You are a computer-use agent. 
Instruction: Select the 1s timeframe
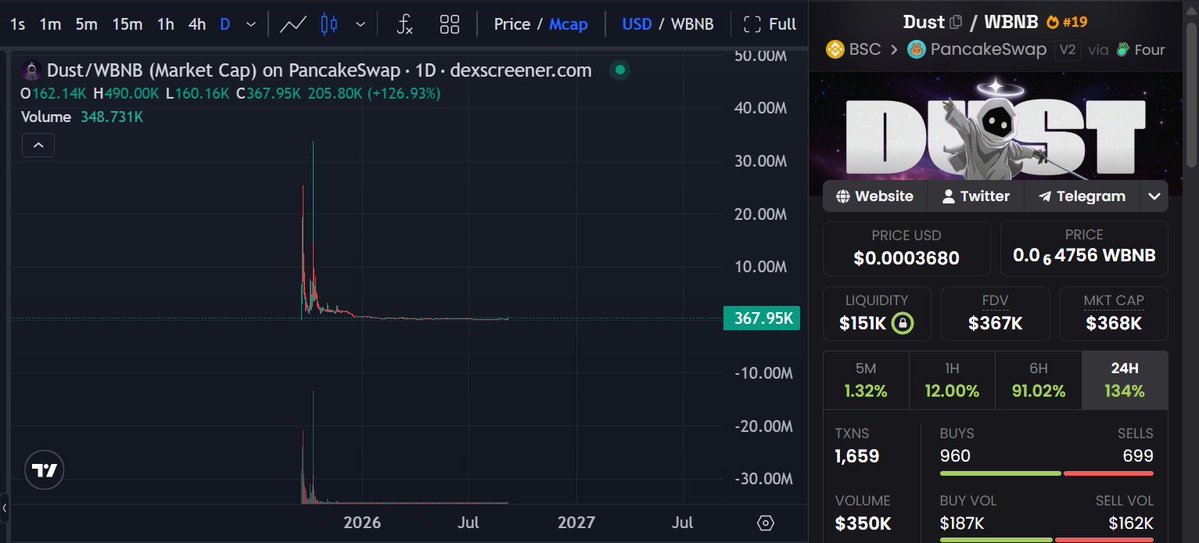pyautogui.click(x=18, y=24)
